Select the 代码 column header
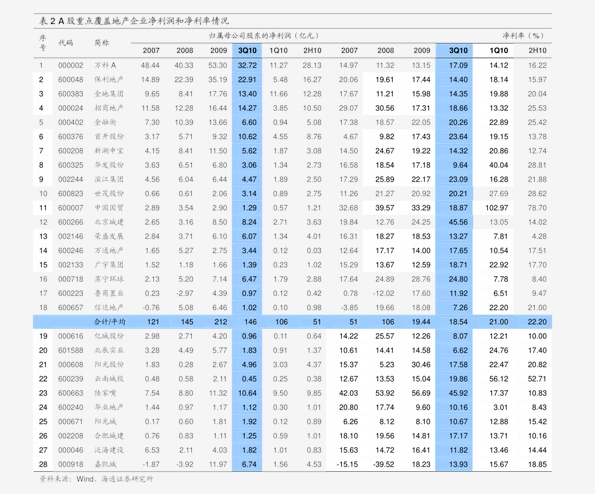Viewport: 595px width, 494px height. [x=66, y=42]
